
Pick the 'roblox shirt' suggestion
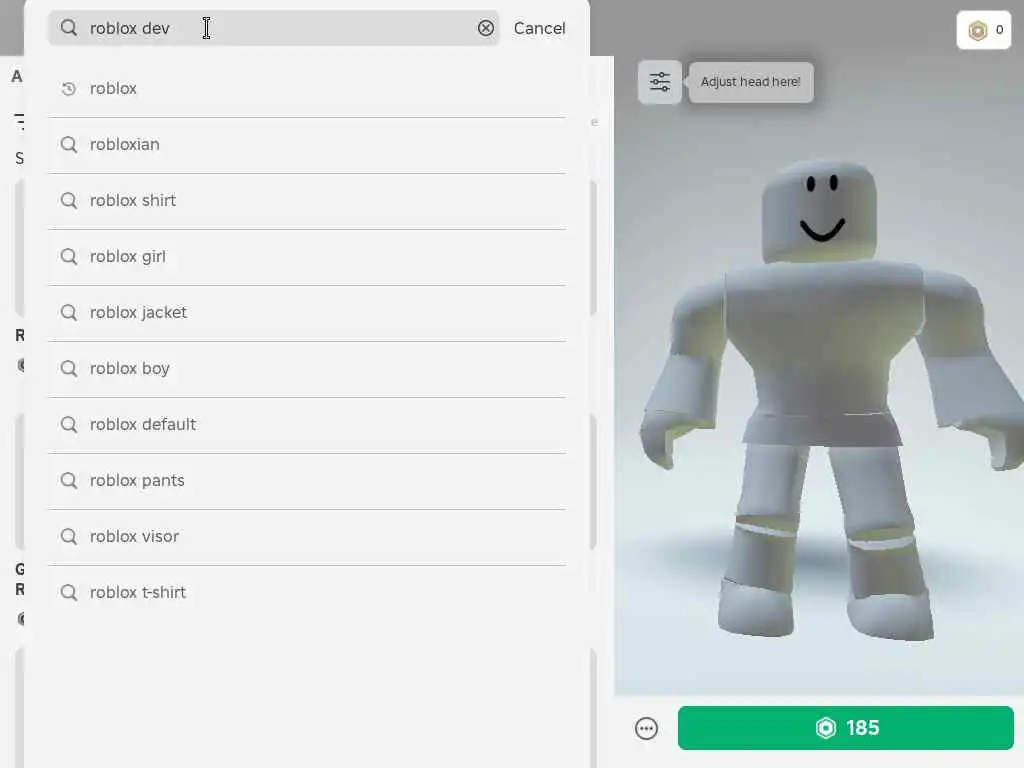[306, 200]
